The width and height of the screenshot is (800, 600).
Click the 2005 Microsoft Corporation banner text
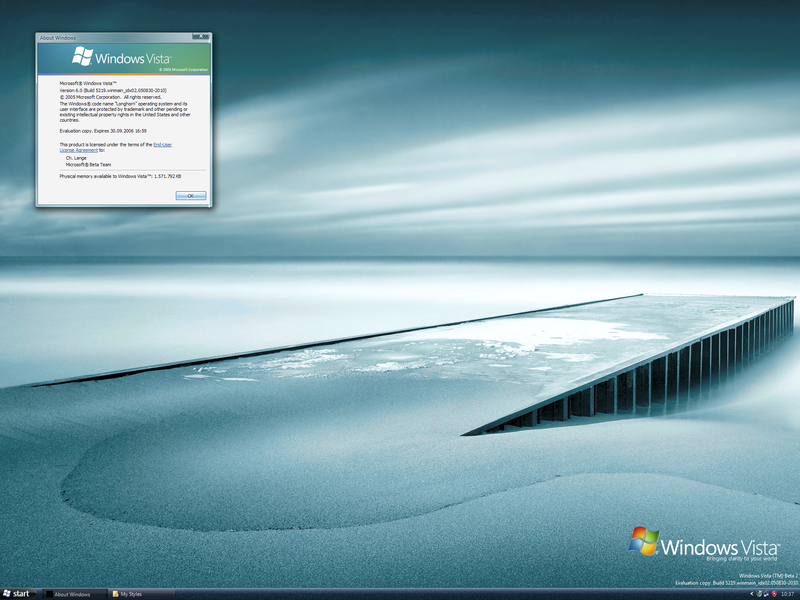pyautogui.click(x=182, y=70)
